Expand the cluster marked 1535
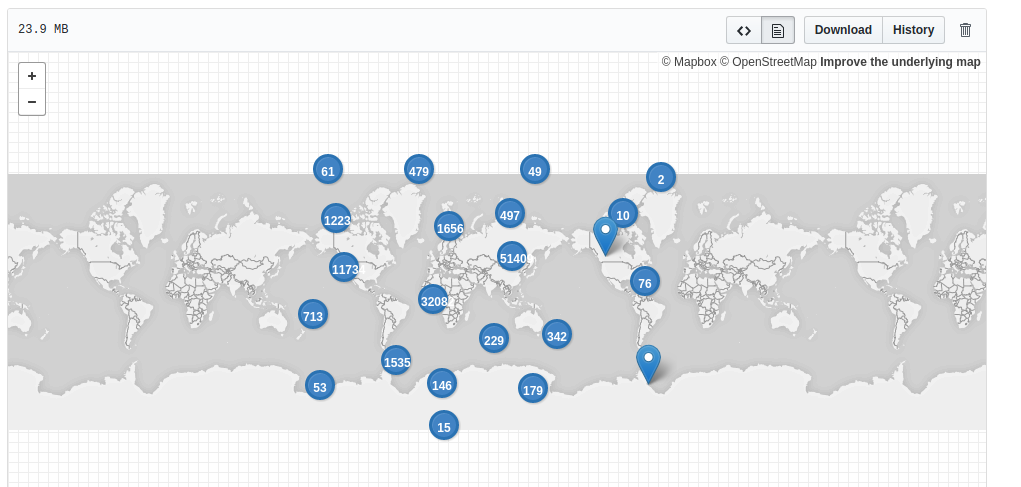This screenshot has width=1021, height=487. click(397, 361)
